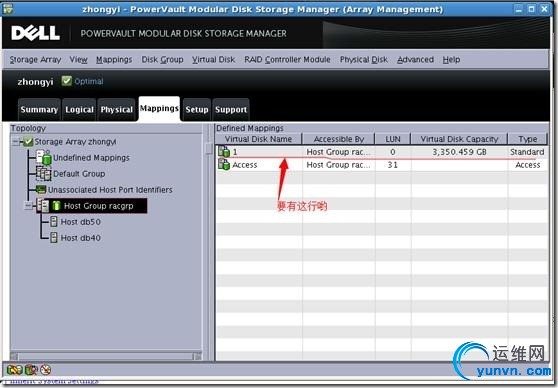Click LUN value 0
This screenshot has width=558, height=388.
pyautogui.click(x=393, y=152)
